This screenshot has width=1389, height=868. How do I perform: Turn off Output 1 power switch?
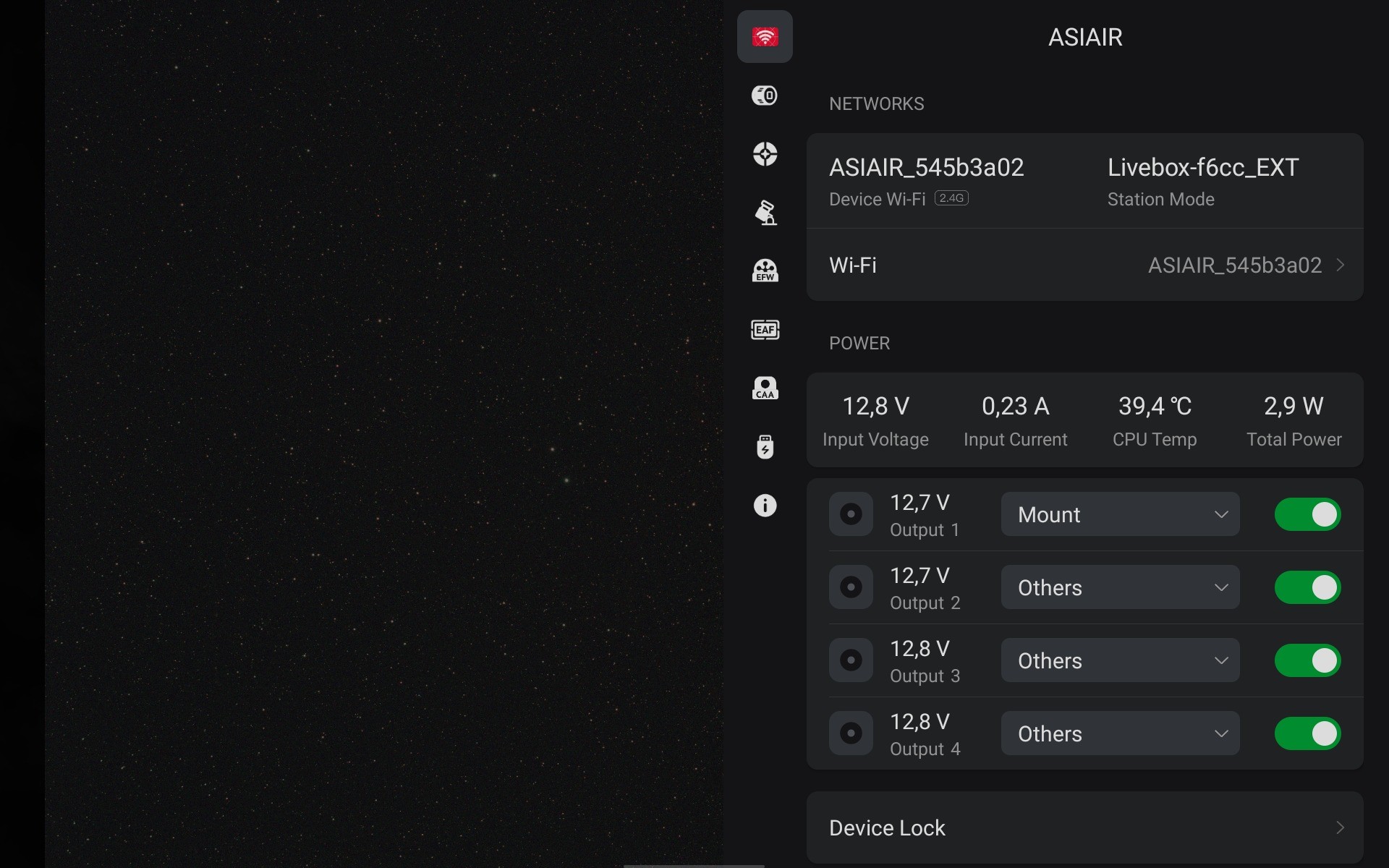point(1307,514)
